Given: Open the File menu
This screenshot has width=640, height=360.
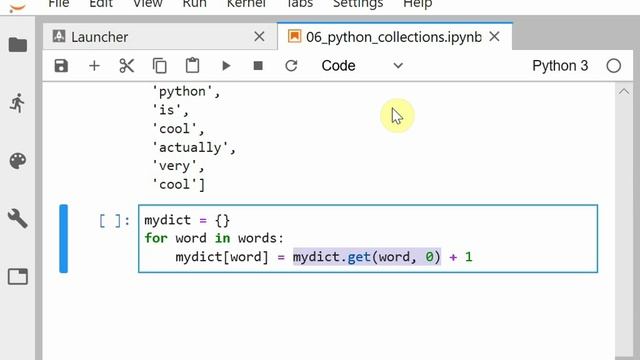Looking at the screenshot, I should pyautogui.click(x=59, y=4).
